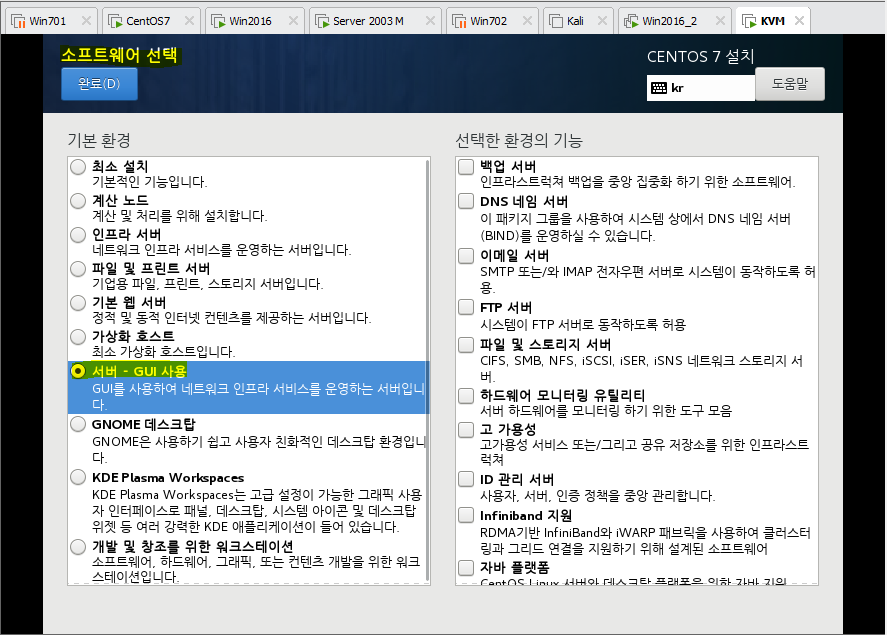Close the CentOS7 tab

tap(189, 21)
